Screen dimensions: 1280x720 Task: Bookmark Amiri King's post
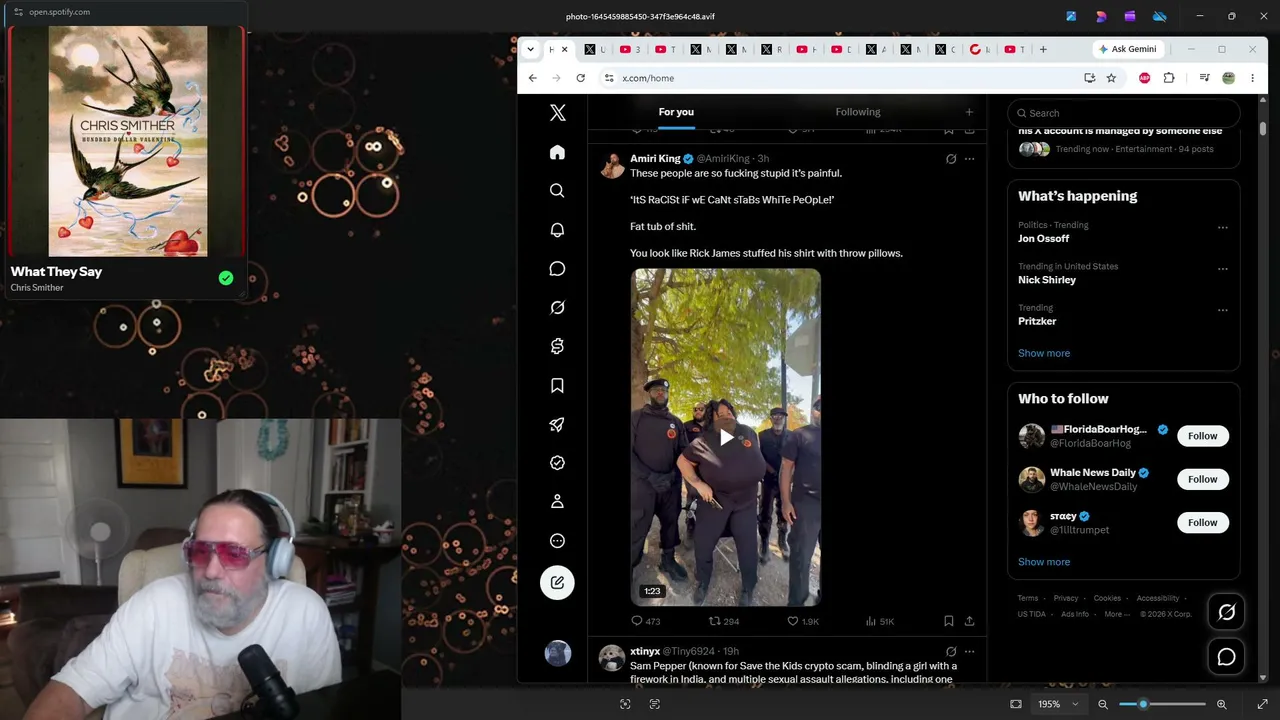949,621
